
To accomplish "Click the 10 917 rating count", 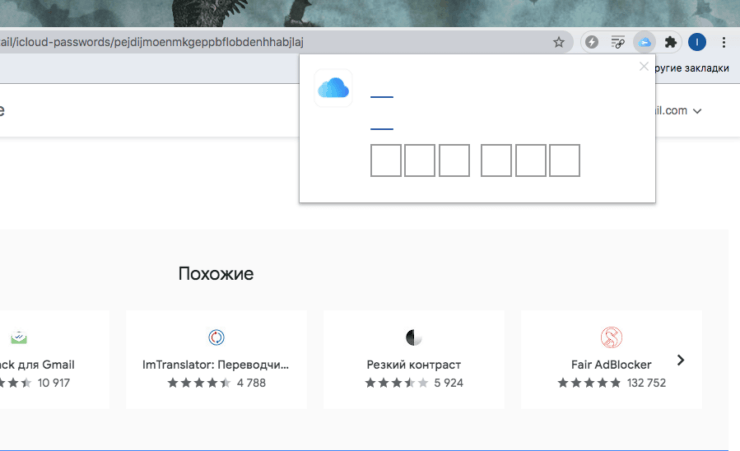I will [54, 383].
